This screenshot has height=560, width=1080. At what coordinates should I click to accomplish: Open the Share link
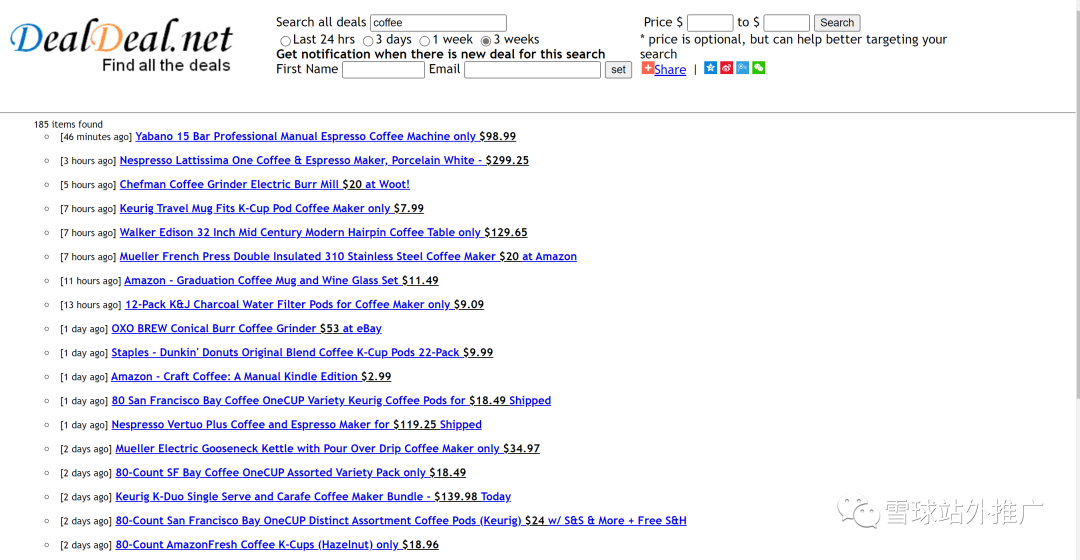tap(669, 70)
